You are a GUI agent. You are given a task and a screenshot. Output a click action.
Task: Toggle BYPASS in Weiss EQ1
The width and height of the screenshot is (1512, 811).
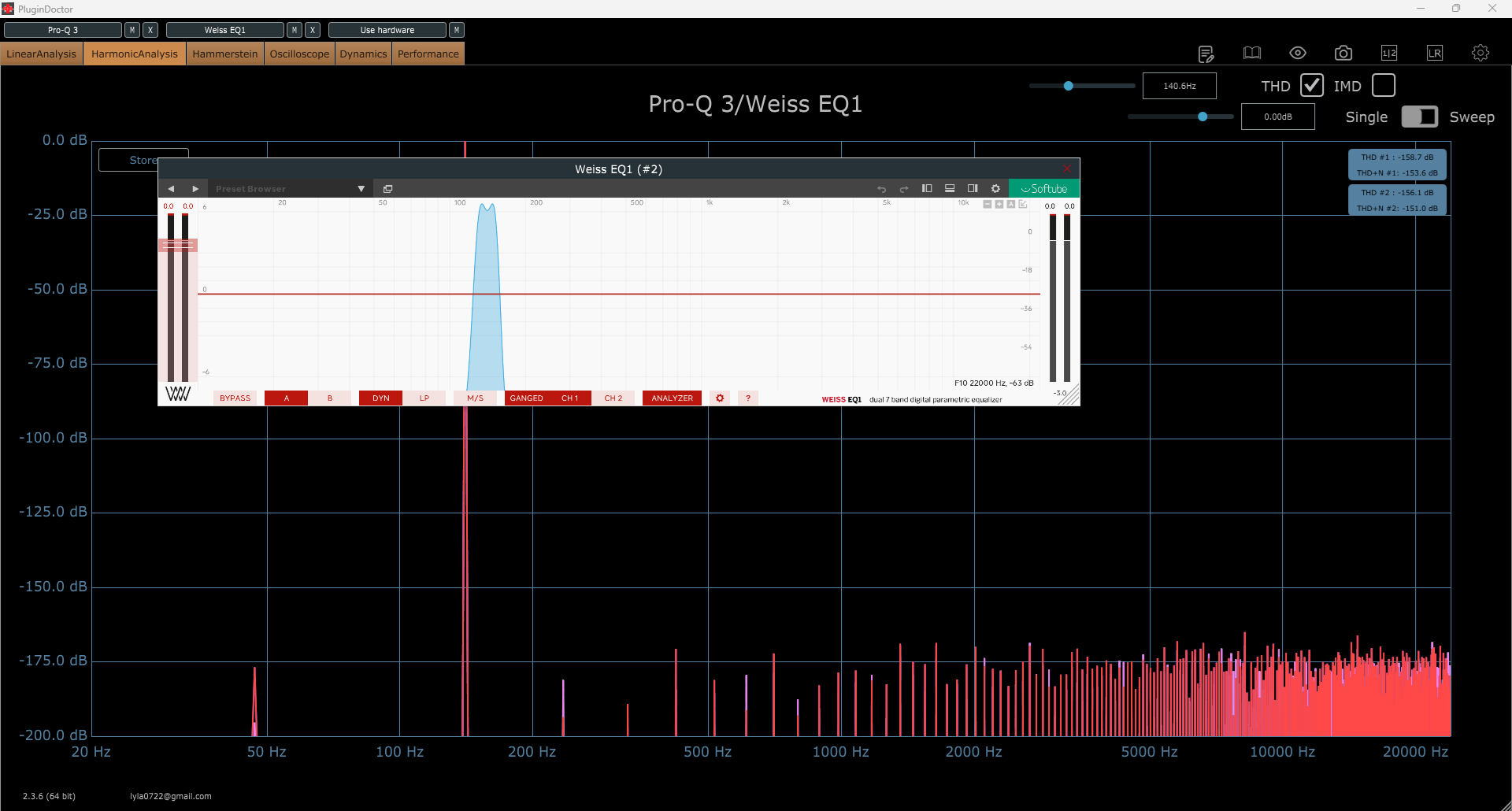pyautogui.click(x=235, y=398)
